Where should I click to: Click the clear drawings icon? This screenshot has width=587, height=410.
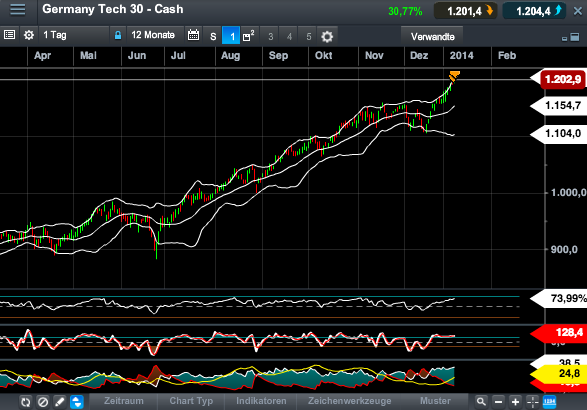point(43,402)
